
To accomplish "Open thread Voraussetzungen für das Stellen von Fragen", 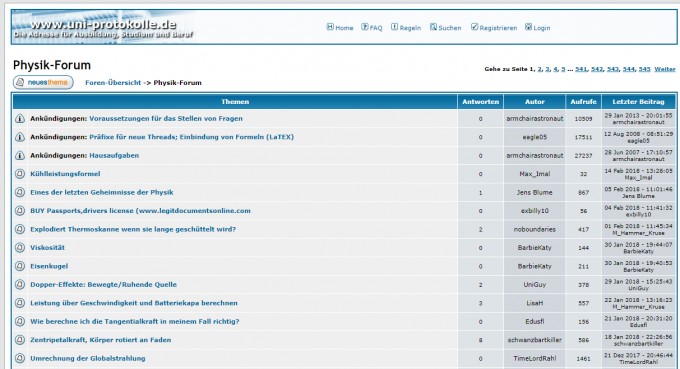I will point(166,118).
